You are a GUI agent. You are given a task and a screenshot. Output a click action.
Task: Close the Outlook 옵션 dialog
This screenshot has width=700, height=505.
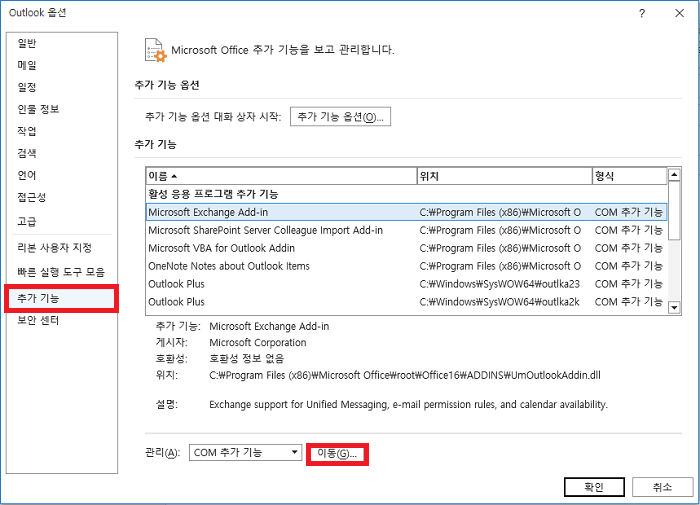[679, 13]
